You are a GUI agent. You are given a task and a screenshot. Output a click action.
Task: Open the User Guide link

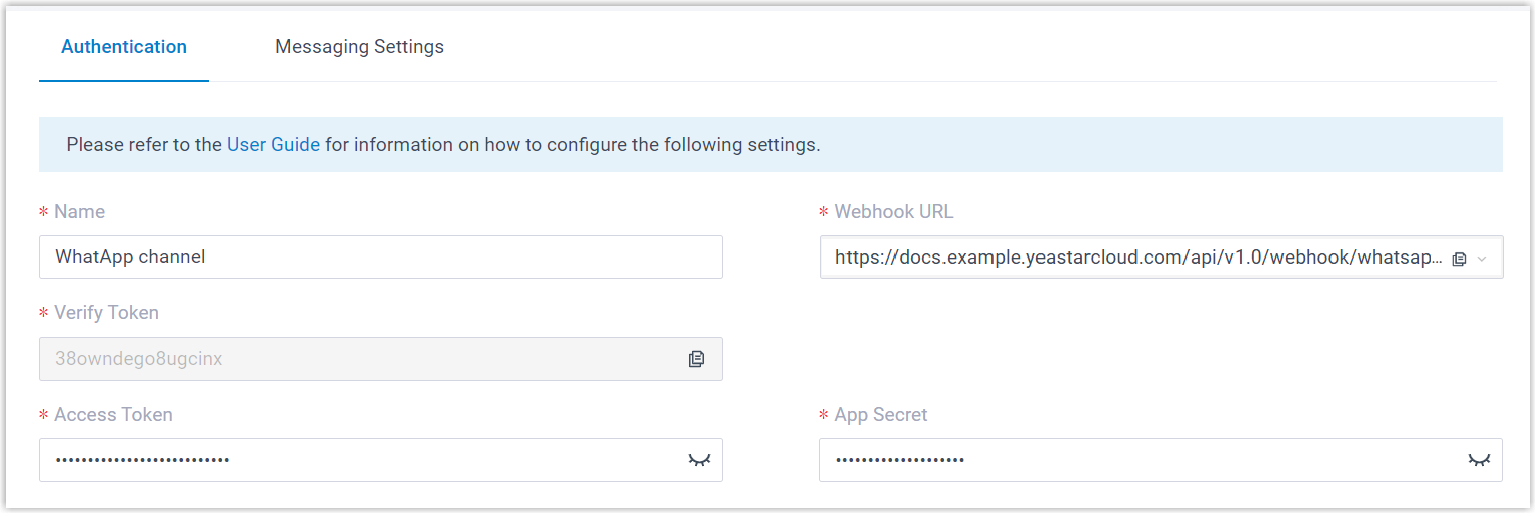pos(273,145)
